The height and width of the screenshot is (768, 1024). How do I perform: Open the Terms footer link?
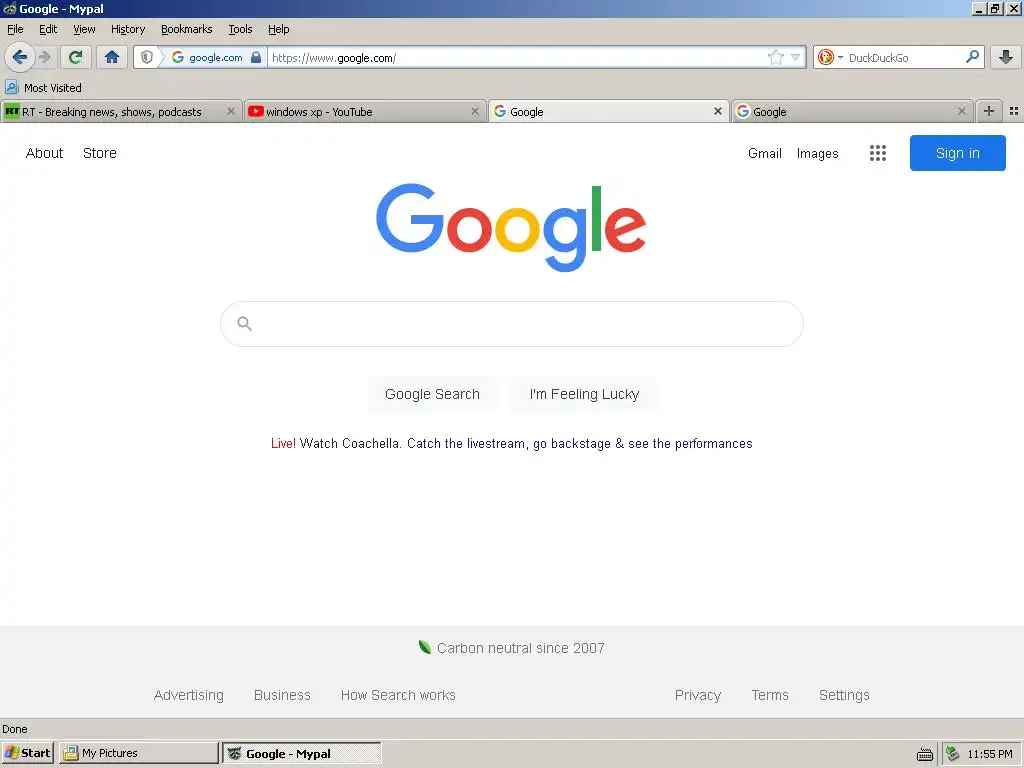point(770,696)
